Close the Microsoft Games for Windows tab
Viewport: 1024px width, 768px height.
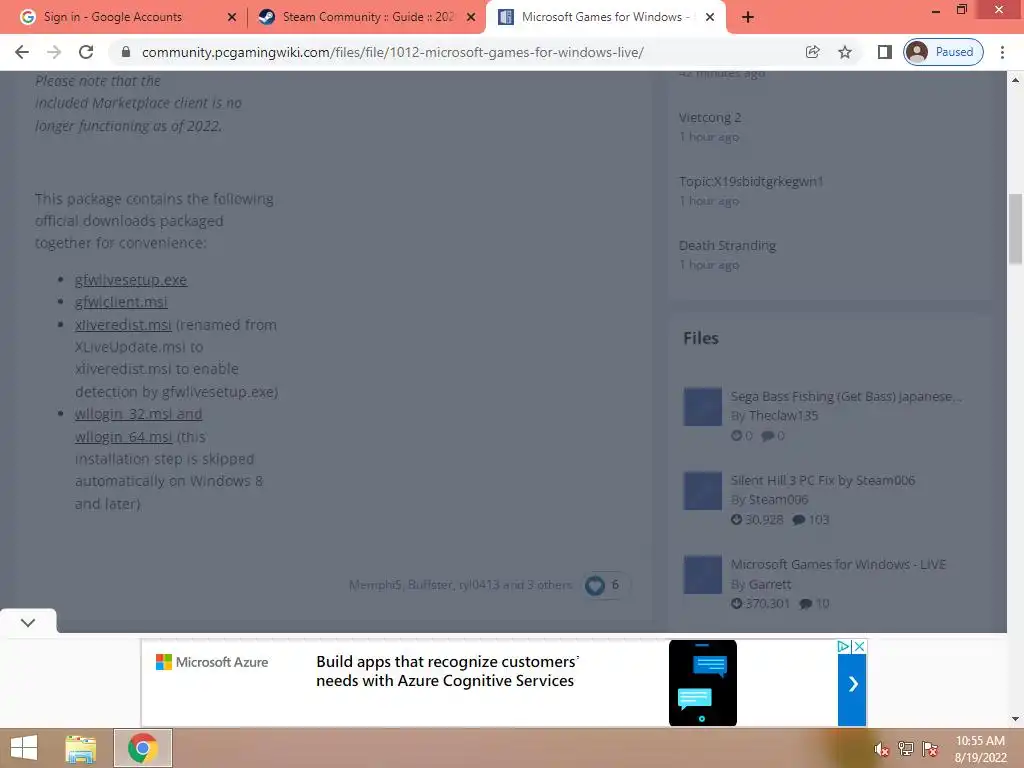[710, 17]
